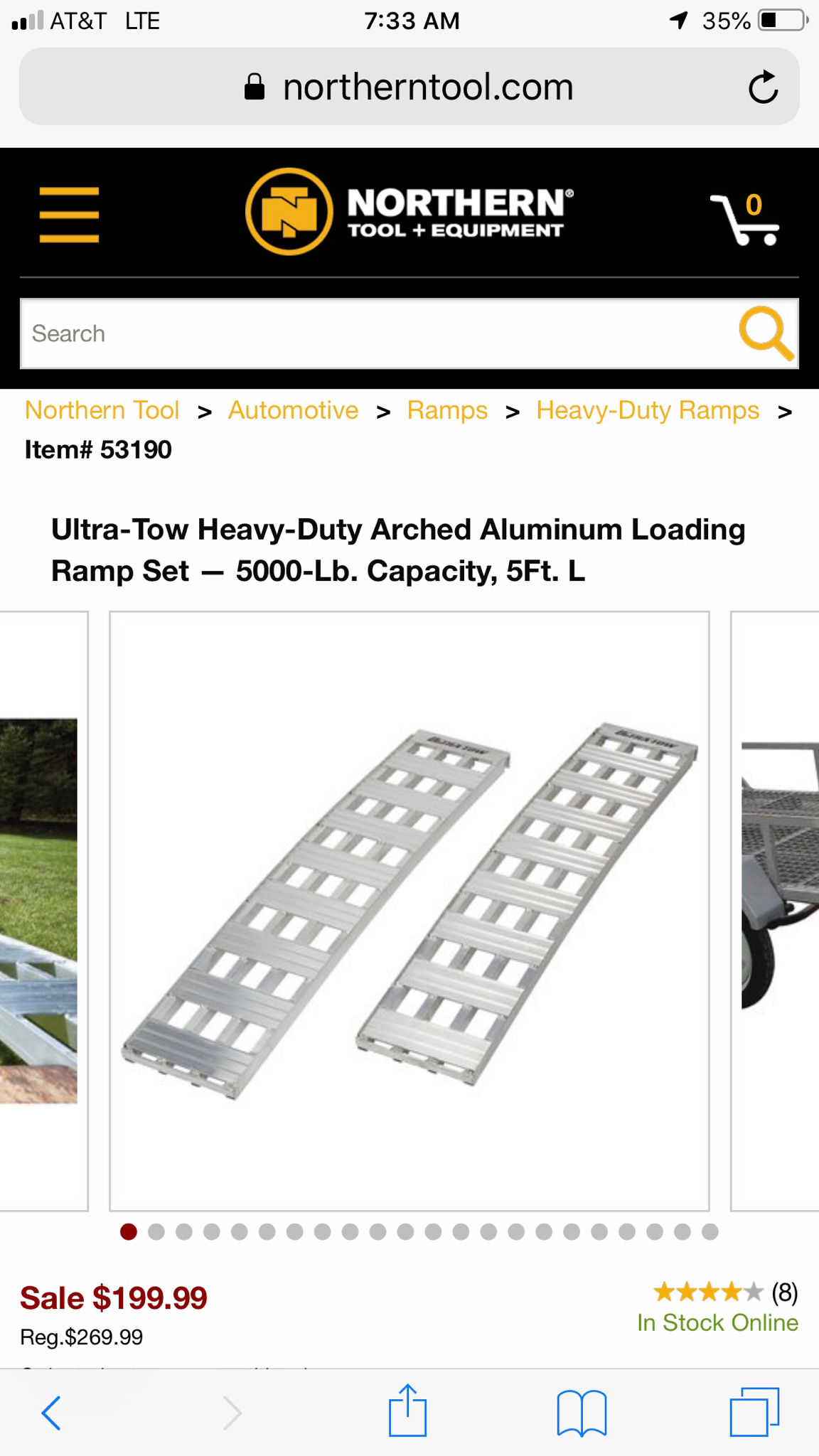The image size is (819, 1456).
Task: View the star rating reviews
Action: pyautogui.click(x=725, y=1292)
